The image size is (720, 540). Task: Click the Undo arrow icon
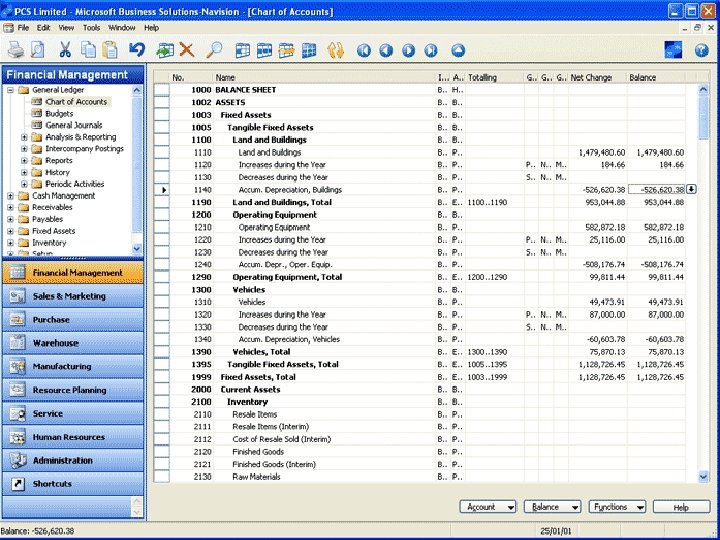click(x=137, y=49)
